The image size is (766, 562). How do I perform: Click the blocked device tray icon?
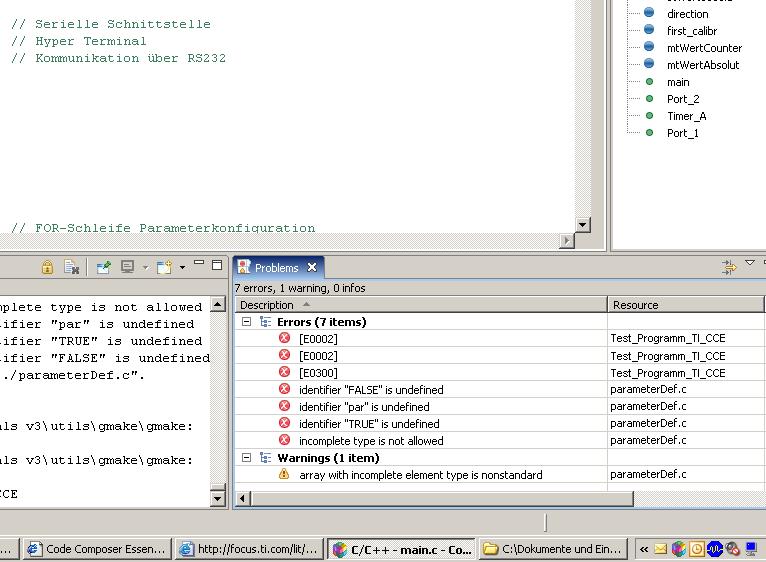732,549
